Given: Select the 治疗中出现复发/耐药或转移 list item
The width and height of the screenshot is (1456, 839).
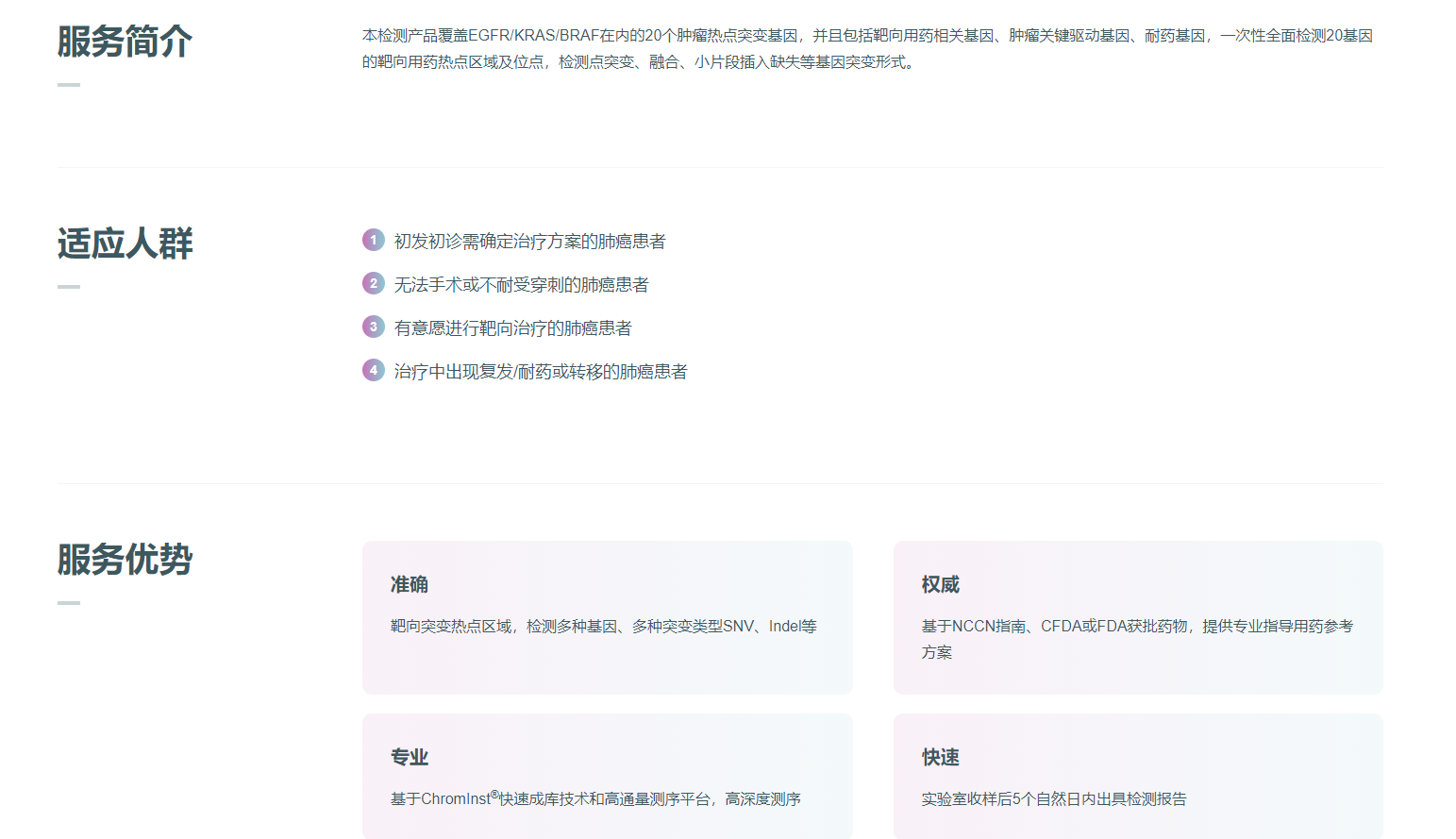Looking at the screenshot, I should [540, 372].
